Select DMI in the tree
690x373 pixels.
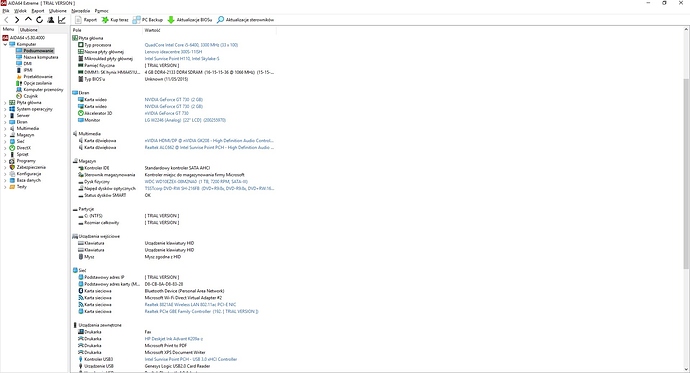(x=27, y=64)
